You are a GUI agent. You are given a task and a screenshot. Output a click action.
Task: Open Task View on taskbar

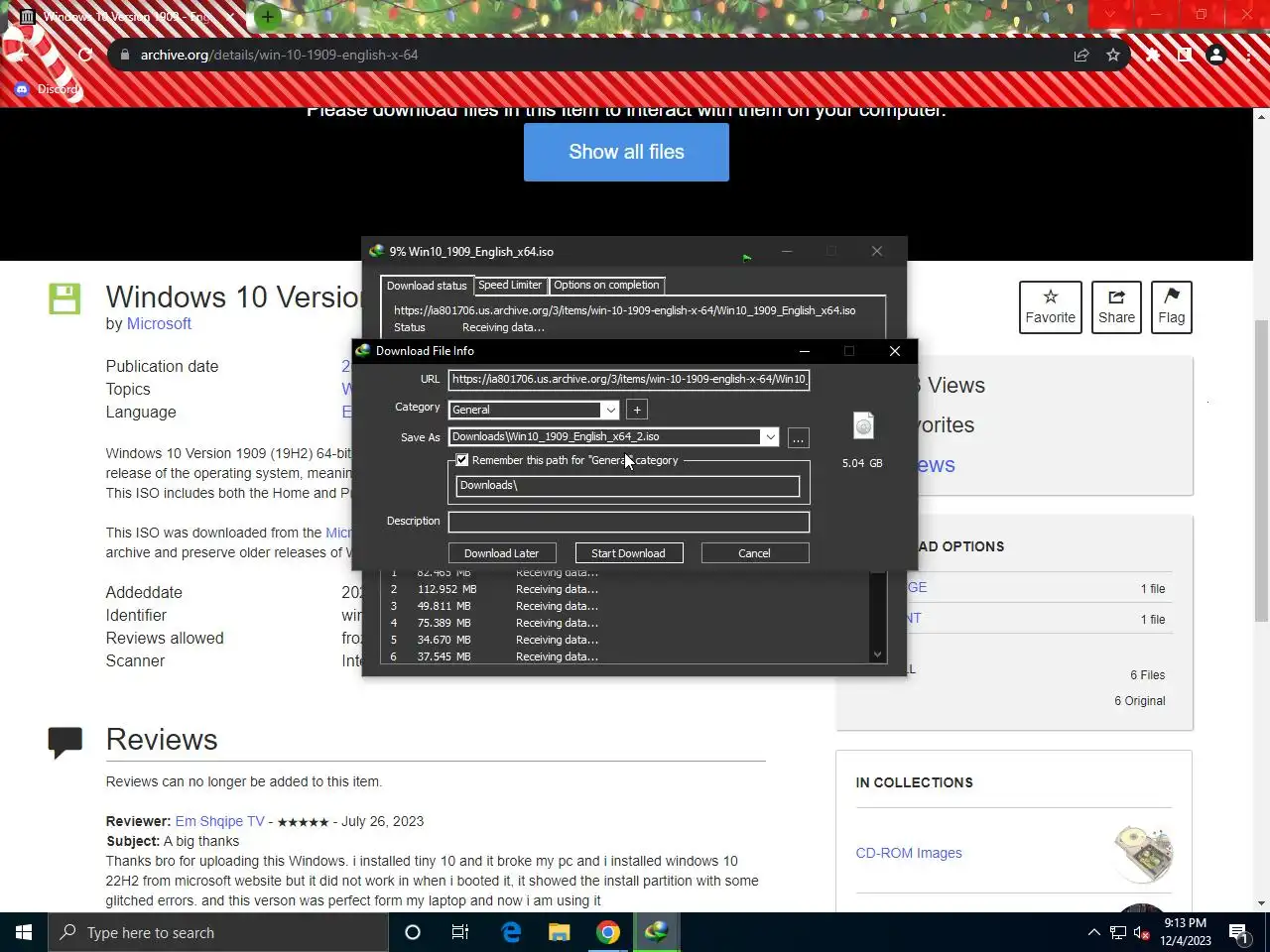pos(460,932)
